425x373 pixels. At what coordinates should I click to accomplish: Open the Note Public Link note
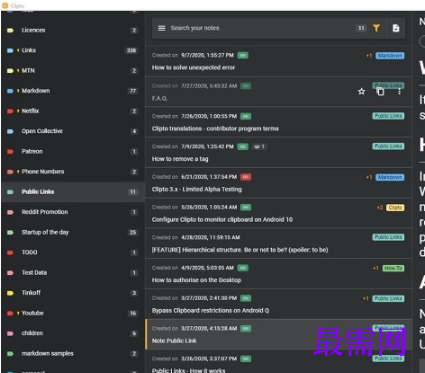(x=279, y=334)
